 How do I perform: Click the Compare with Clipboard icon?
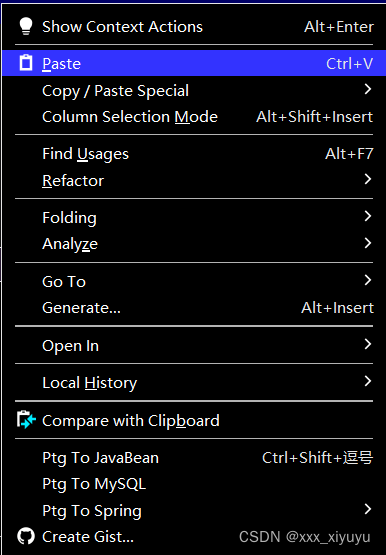[x=26, y=420]
